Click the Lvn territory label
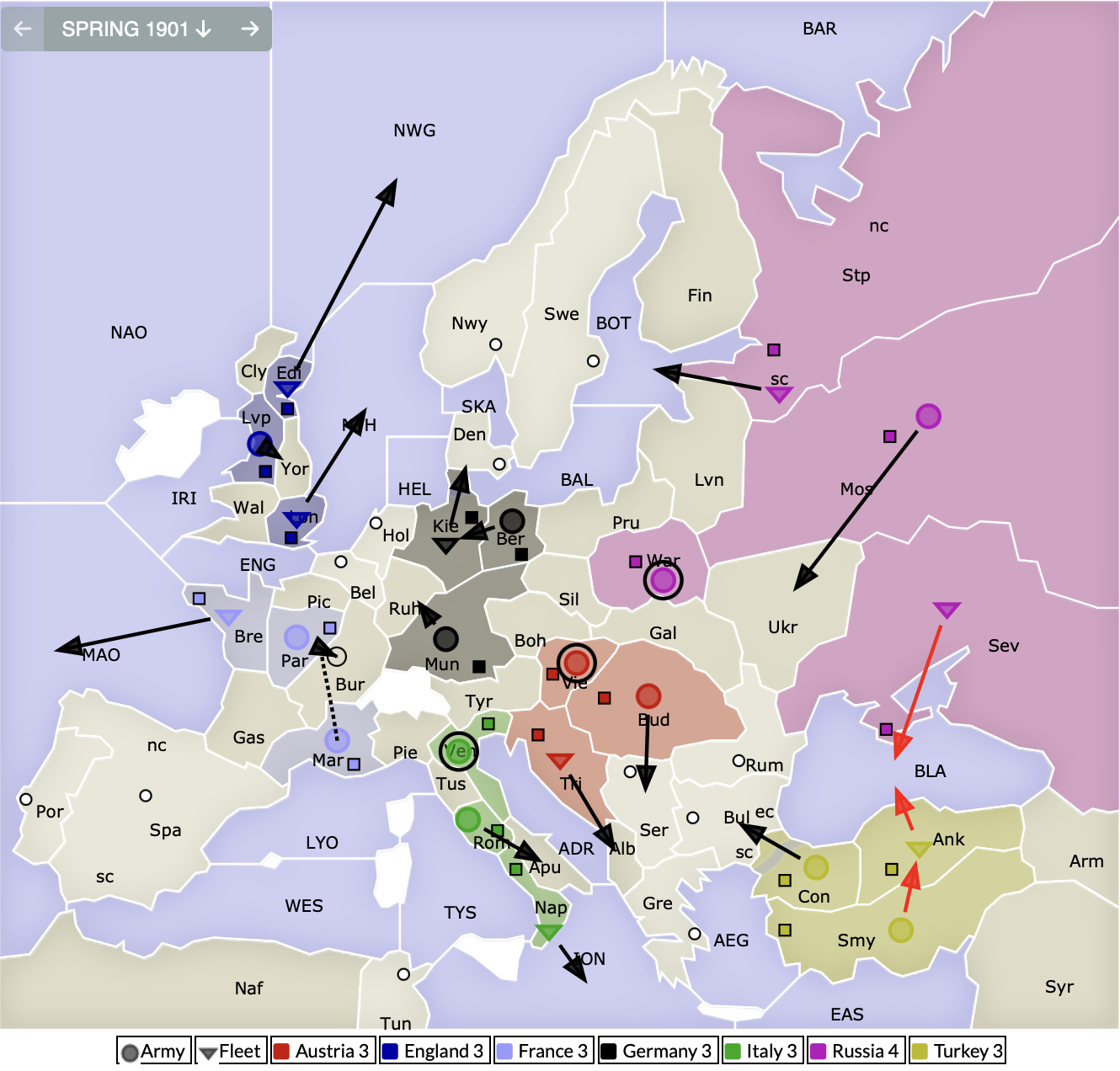Viewport: 1120px width, 1071px height. (x=709, y=480)
